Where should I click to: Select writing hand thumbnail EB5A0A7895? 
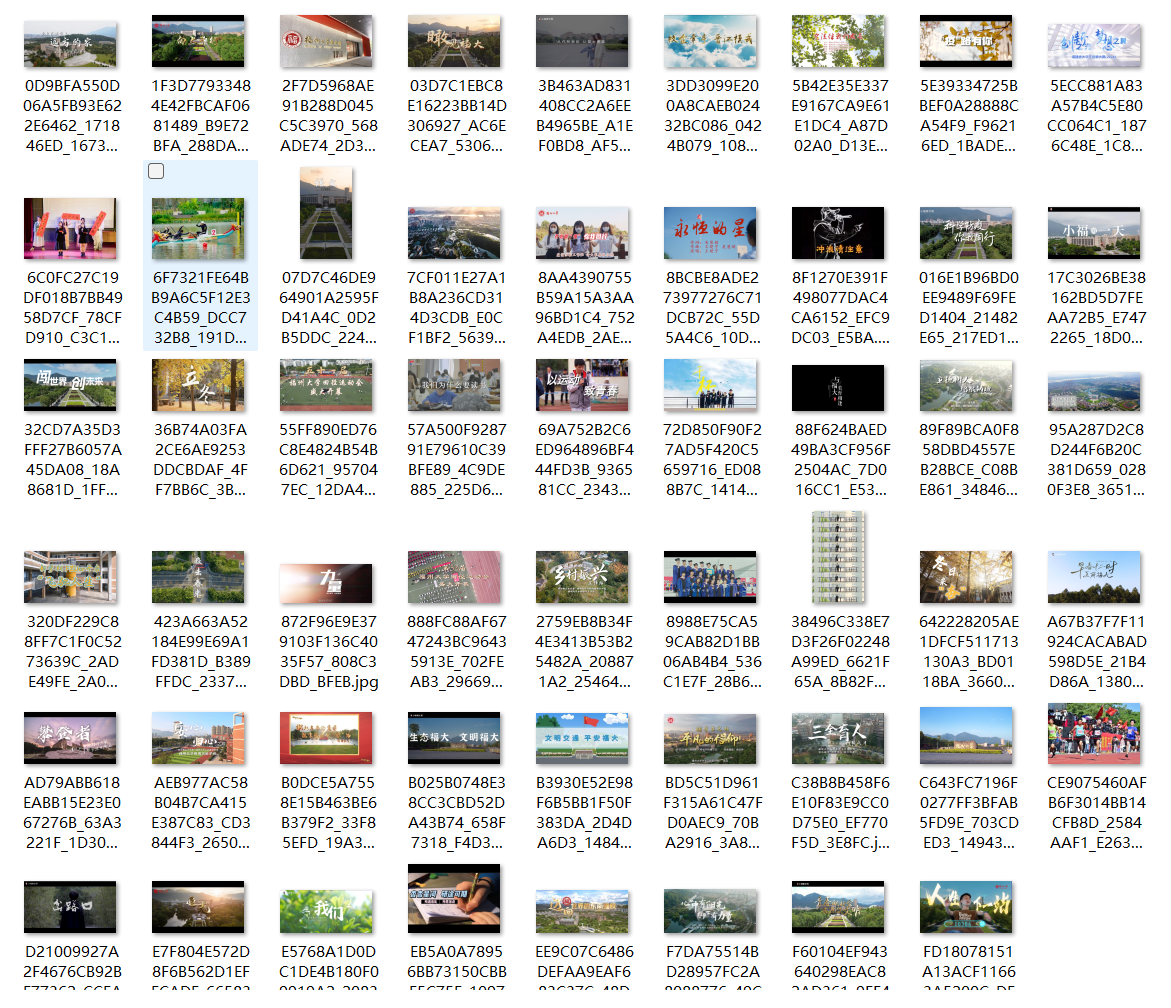[x=454, y=899]
